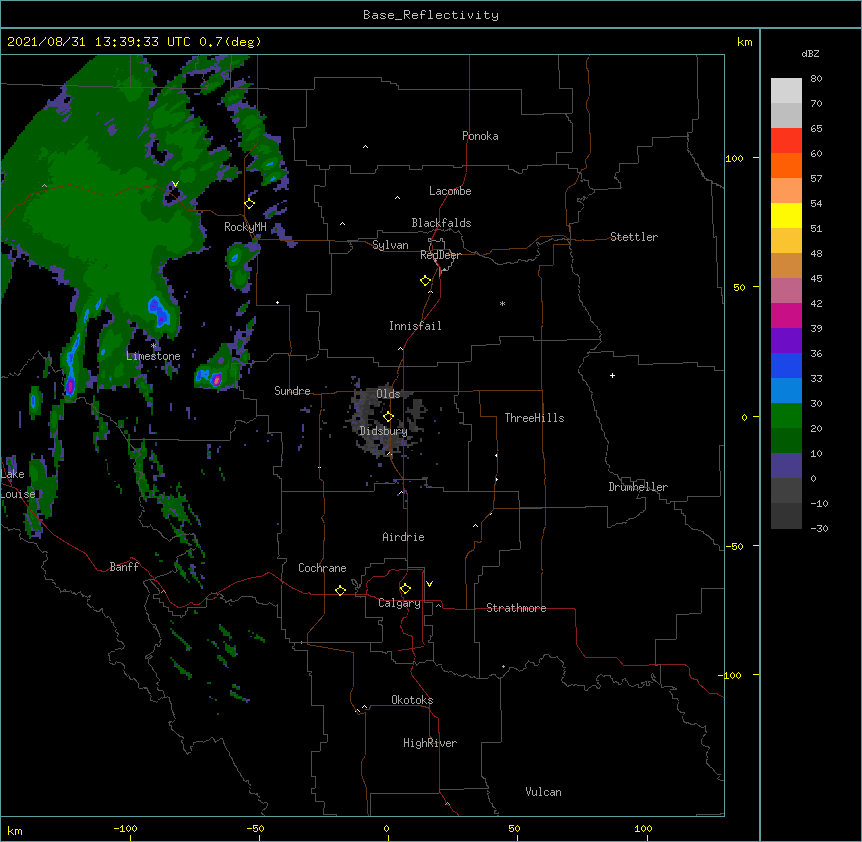Click the dusty pink 45-42 dBZ swatch

point(786,291)
